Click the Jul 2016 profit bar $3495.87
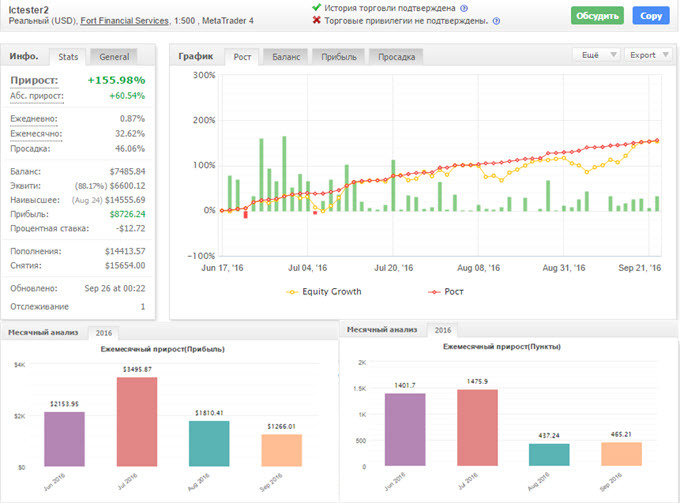The height and width of the screenshot is (503, 680). (137, 422)
